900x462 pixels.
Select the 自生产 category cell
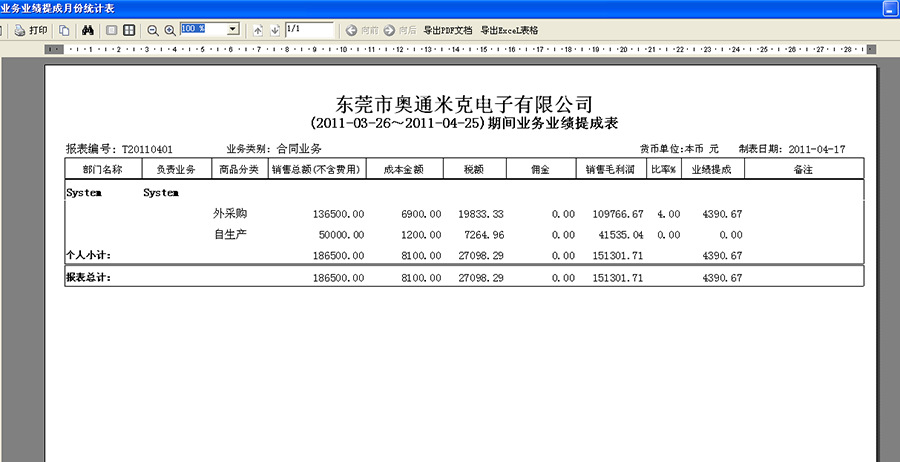230,234
